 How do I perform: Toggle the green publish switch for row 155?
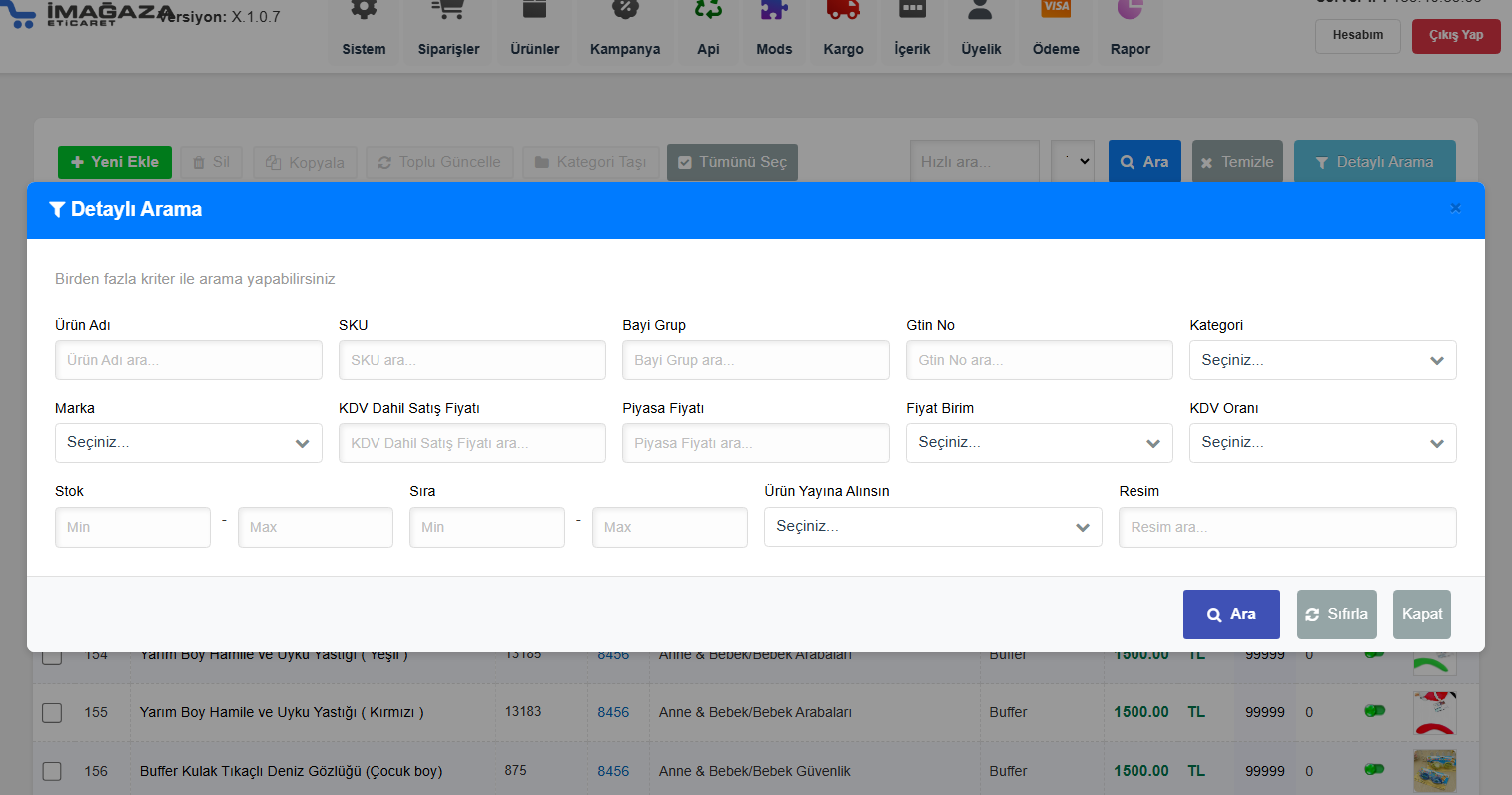pos(1374,711)
